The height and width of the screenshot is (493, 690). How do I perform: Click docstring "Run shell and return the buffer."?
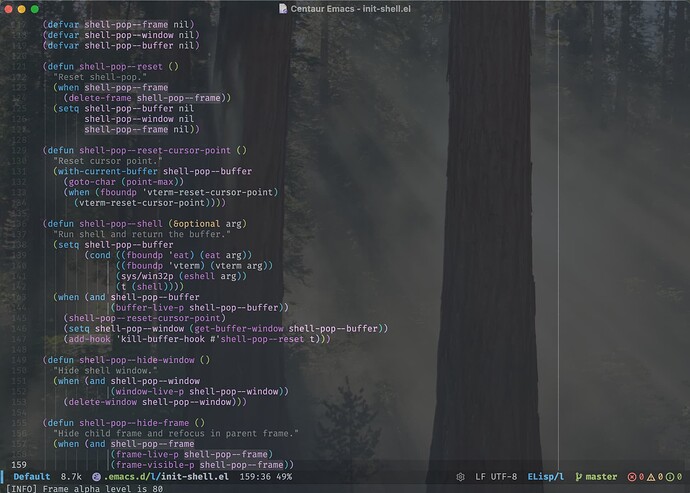[142, 234]
